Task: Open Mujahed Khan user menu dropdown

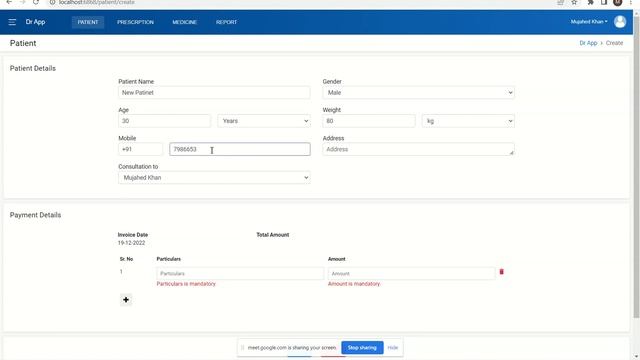Action: 589,22
